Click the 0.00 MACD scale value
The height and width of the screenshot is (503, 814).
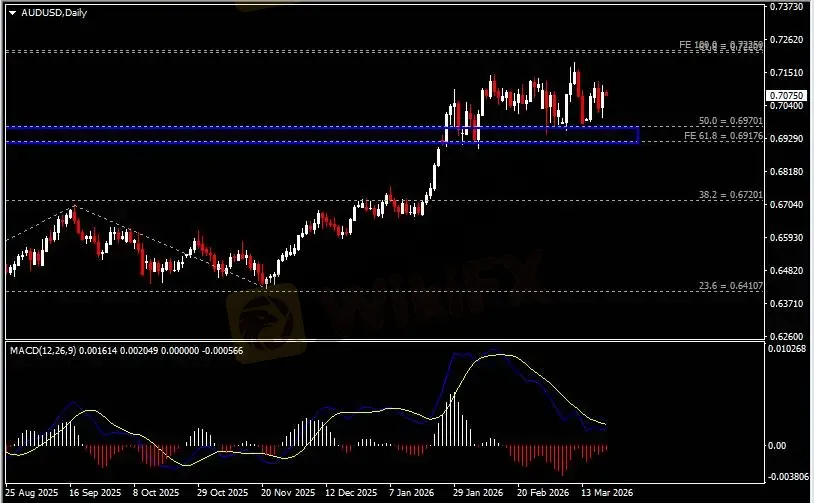coord(777,446)
